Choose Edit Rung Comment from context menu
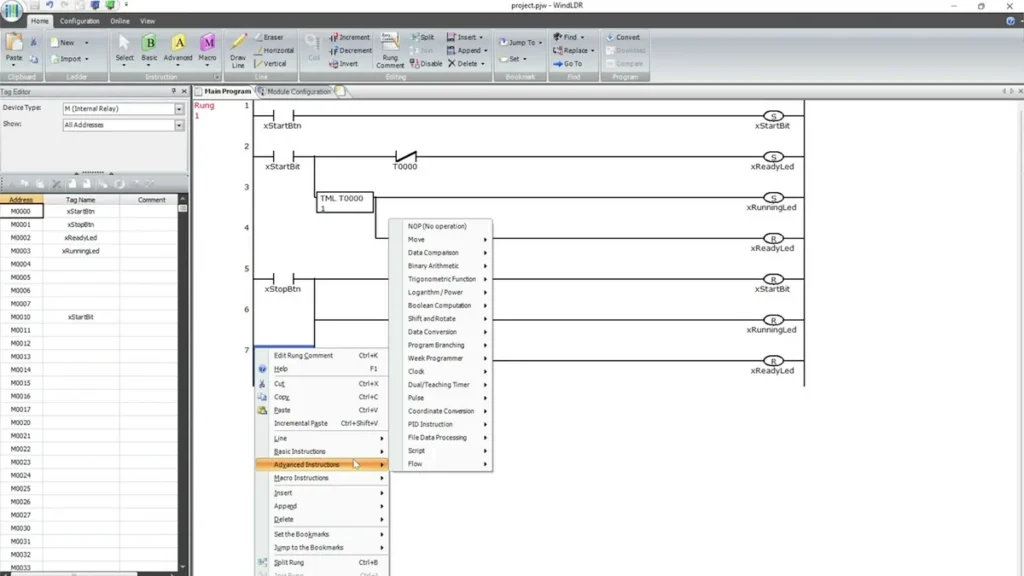Viewport: 1024px width, 576px height. point(322,355)
